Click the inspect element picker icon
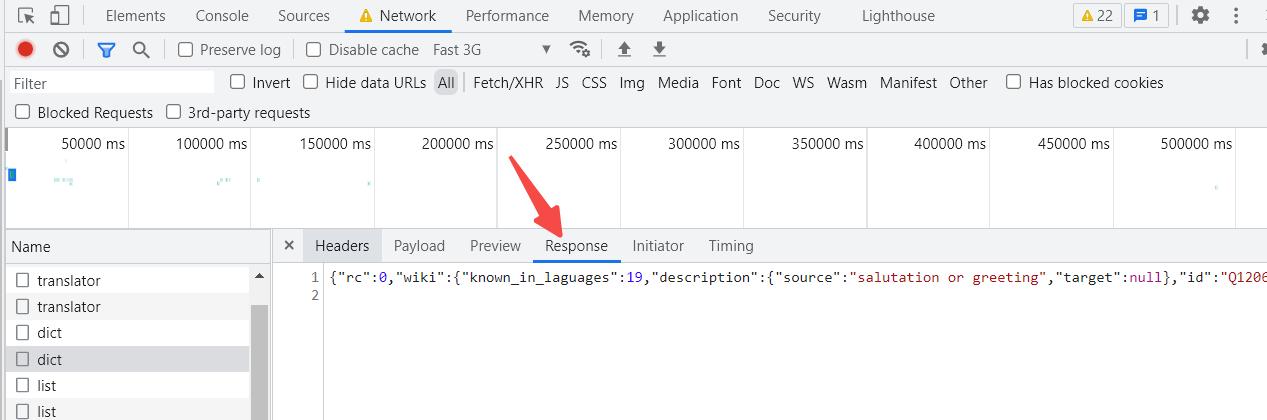Screen dimensions: 1267x420 click(27, 16)
